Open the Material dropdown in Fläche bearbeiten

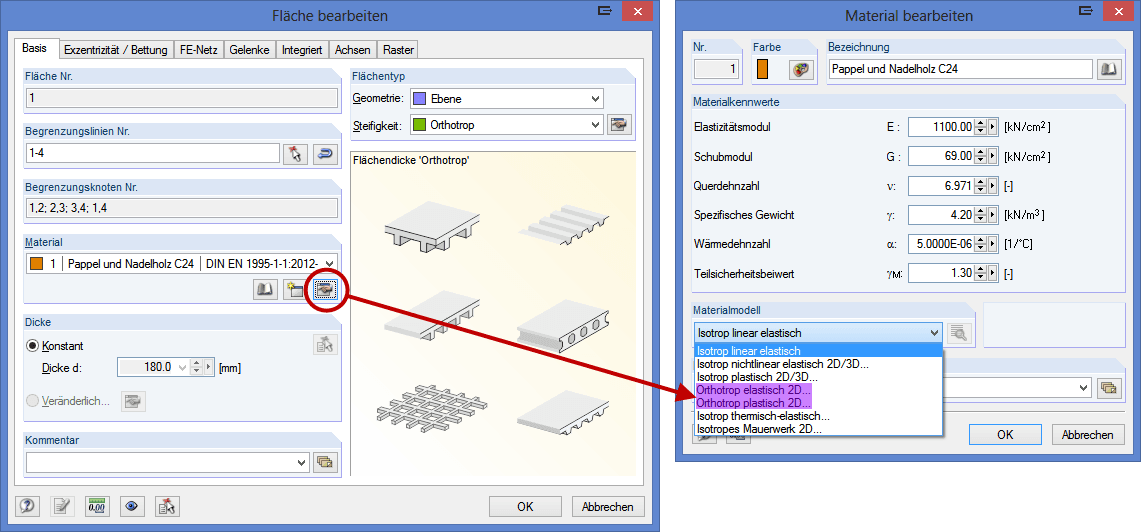(x=330, y=263)
